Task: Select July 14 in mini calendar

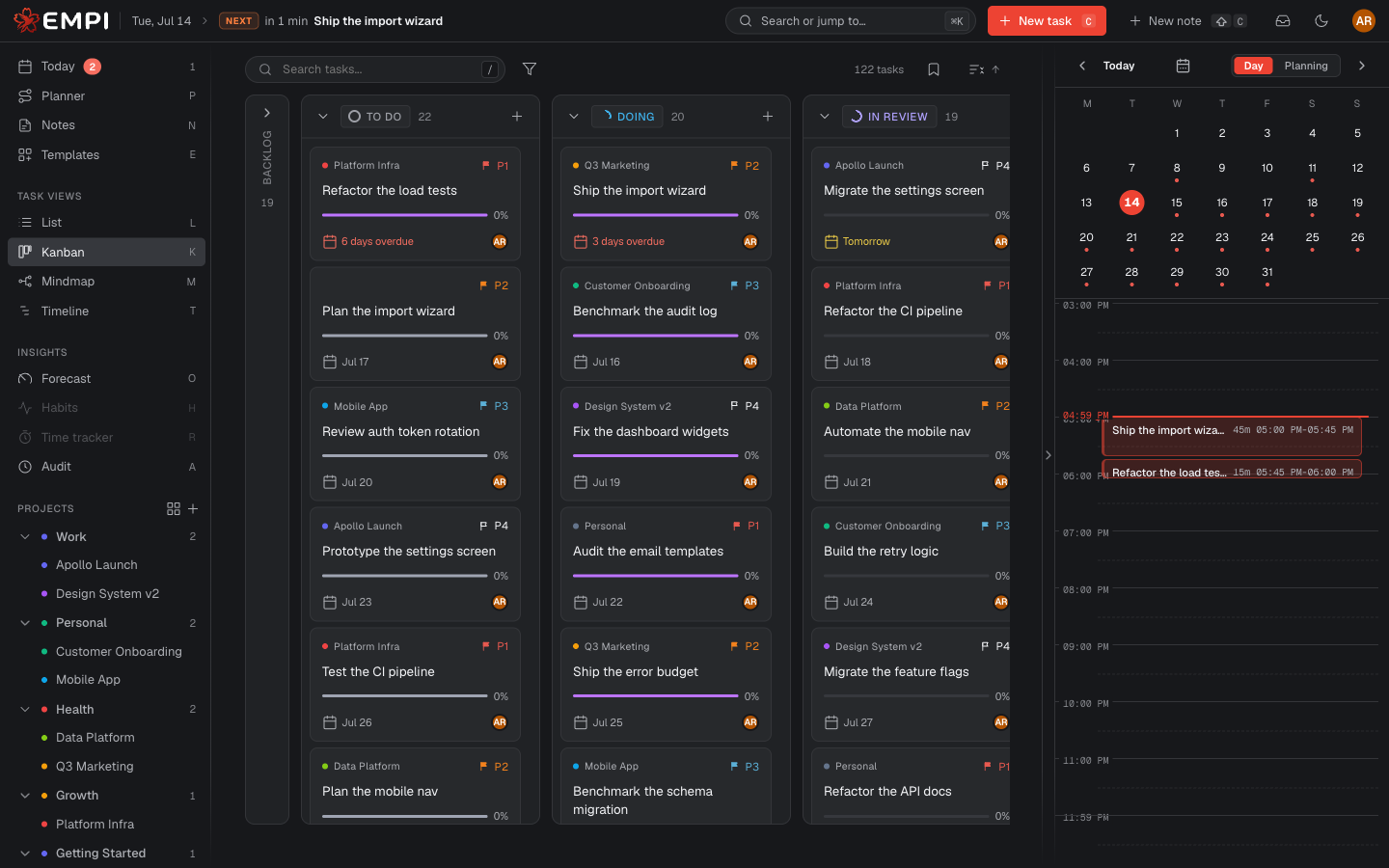Action: pyautogui.click(x=1131, y=203)
